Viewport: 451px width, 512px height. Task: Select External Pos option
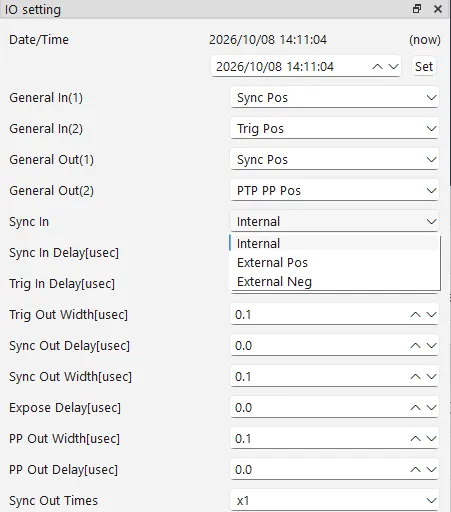(x=334, y=263)
